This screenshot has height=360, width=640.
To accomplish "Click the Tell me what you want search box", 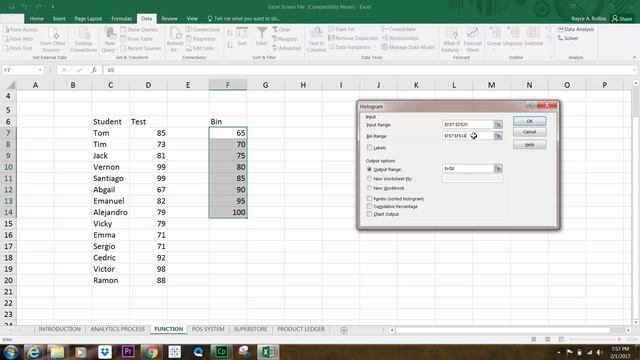I will (x=244, y=19).
